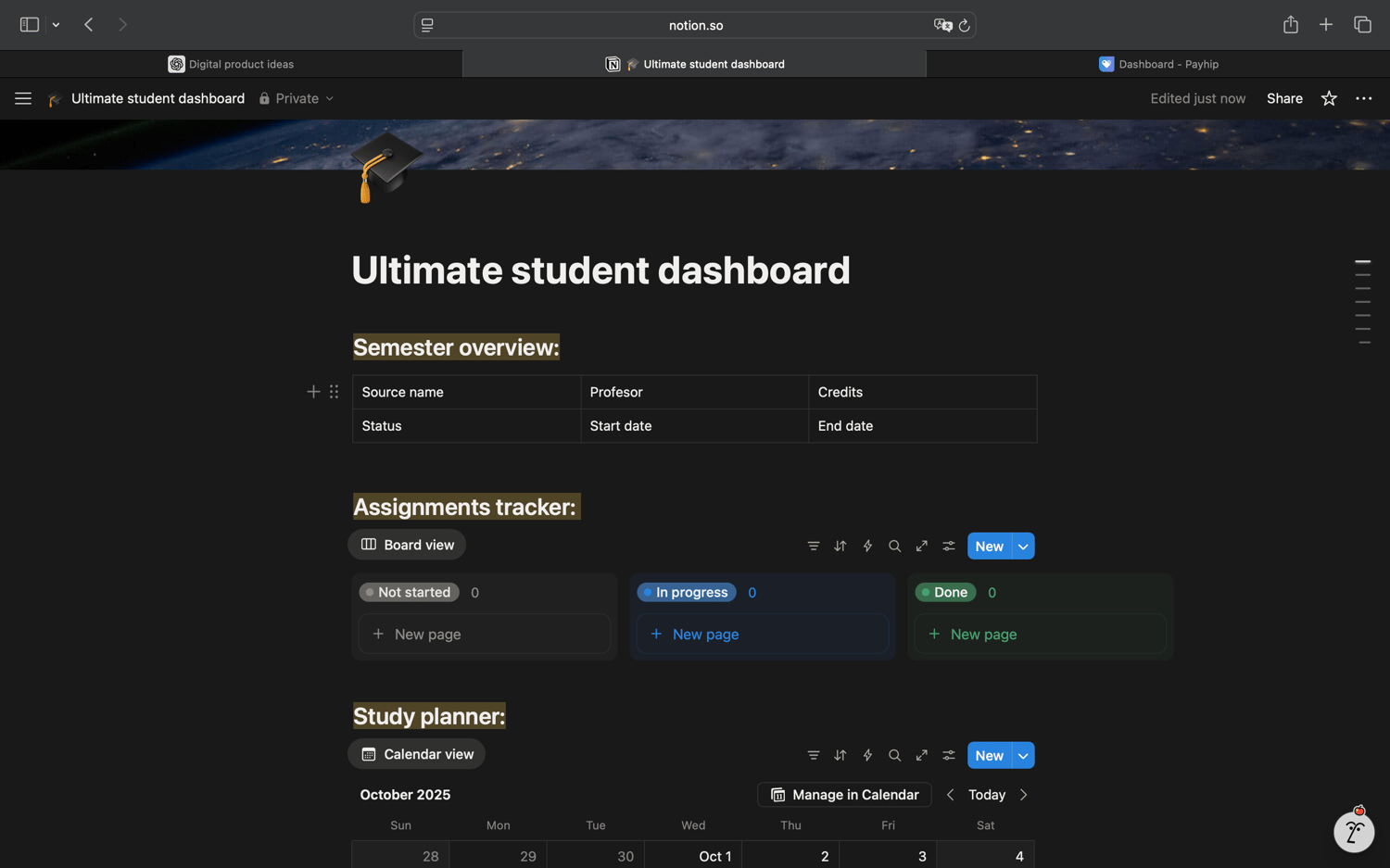Focus the notion.so address field
The image size is (1390, 868).
(x=695, y=25)
